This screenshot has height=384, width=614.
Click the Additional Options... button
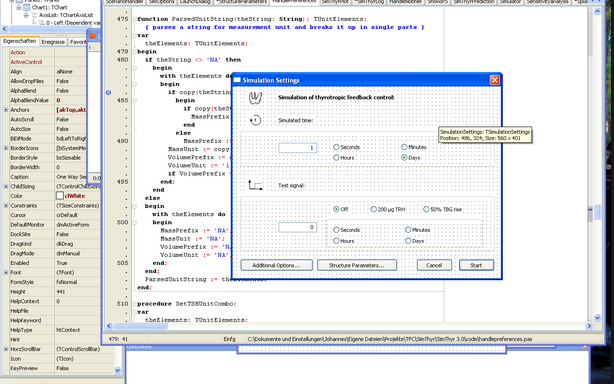coord(276,265)
